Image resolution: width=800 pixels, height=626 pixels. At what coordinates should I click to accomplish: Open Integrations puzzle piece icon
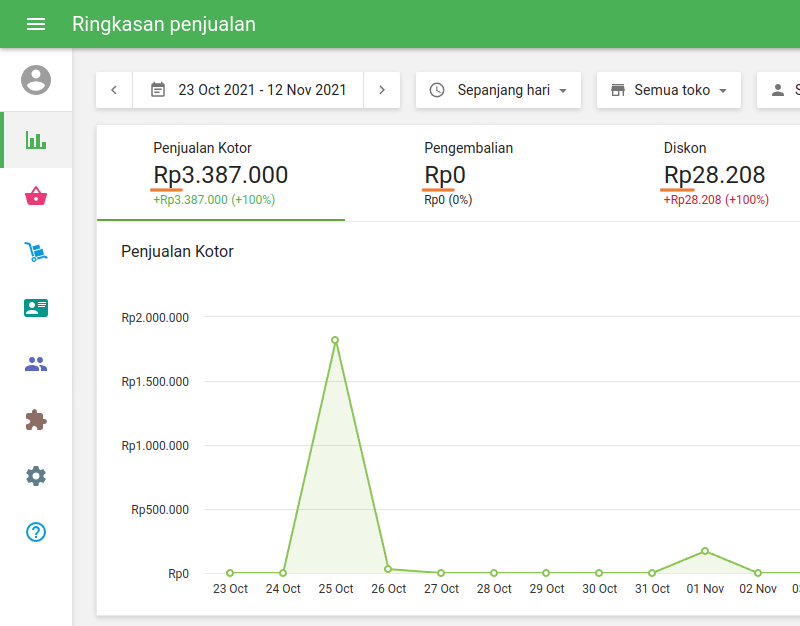point(36,420)
